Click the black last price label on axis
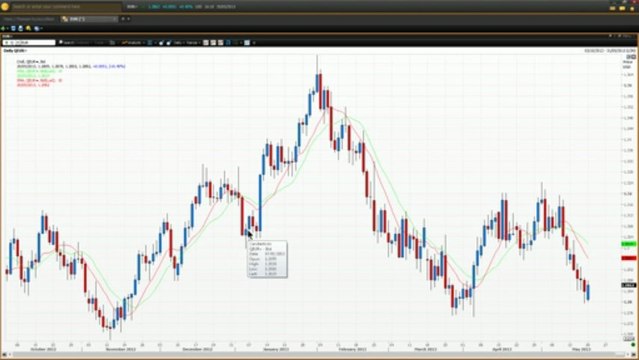 tap(628, 285)
